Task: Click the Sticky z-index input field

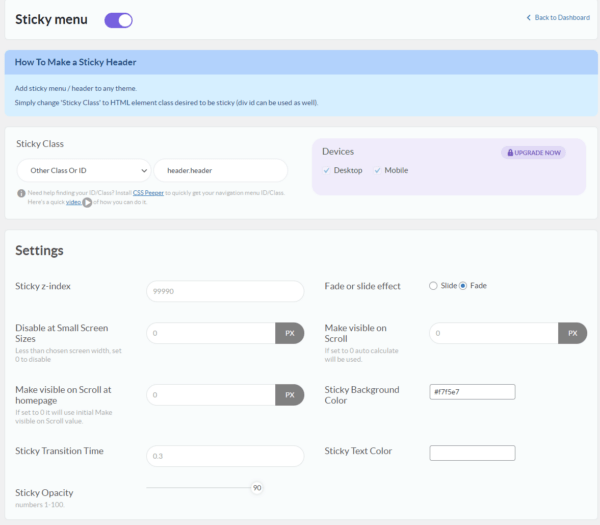Action: click(225, 291)
